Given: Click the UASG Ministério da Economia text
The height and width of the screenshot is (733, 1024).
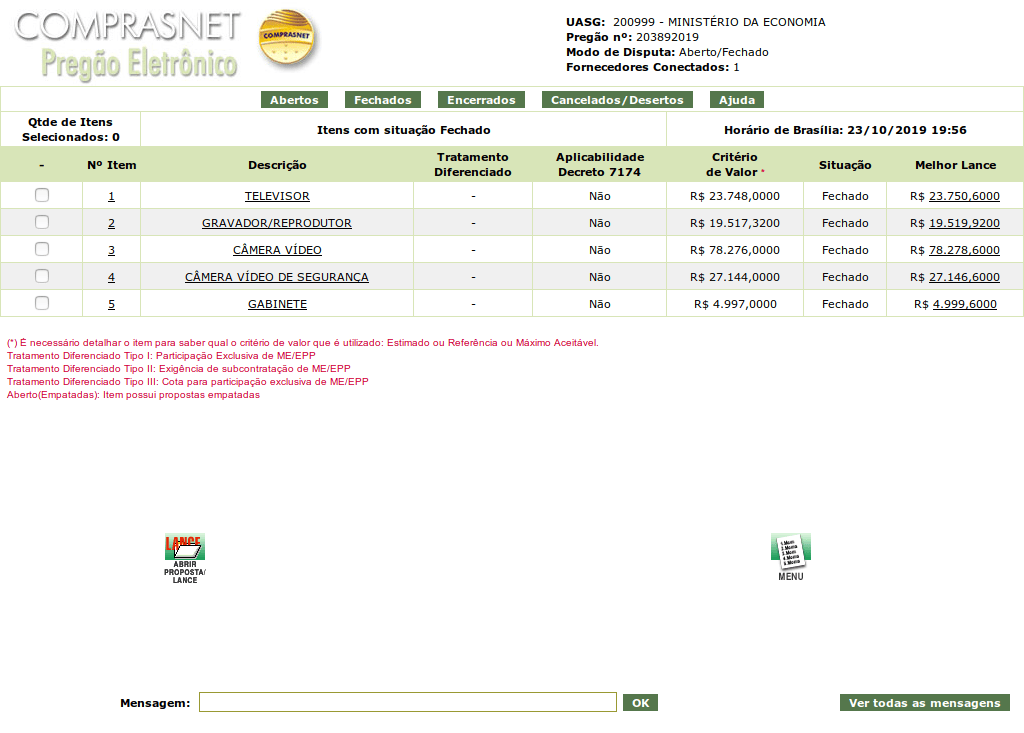Looking at the screenshot, I should coord(696,22).
